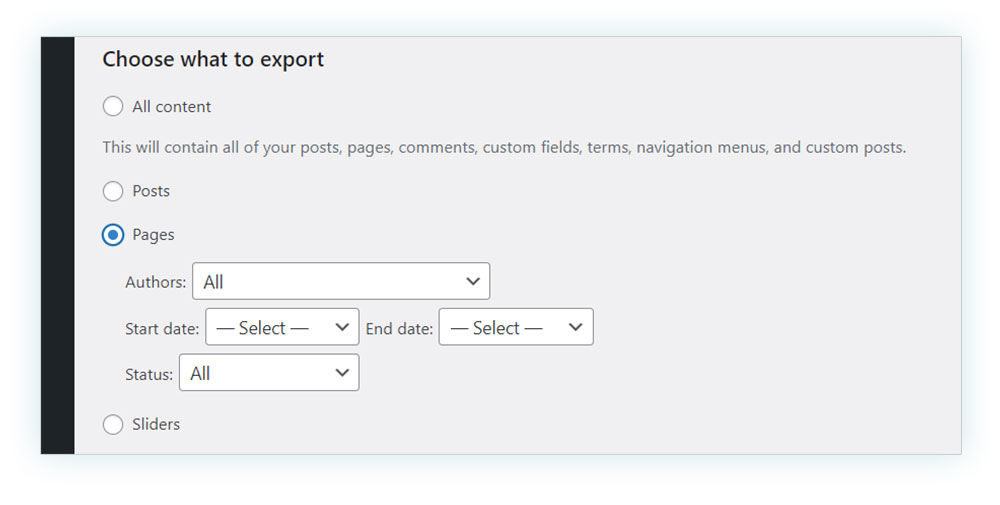The image size is (1000, 505).
Task: Click the "Authors:" field label
Action: click(x=156, y=282)
